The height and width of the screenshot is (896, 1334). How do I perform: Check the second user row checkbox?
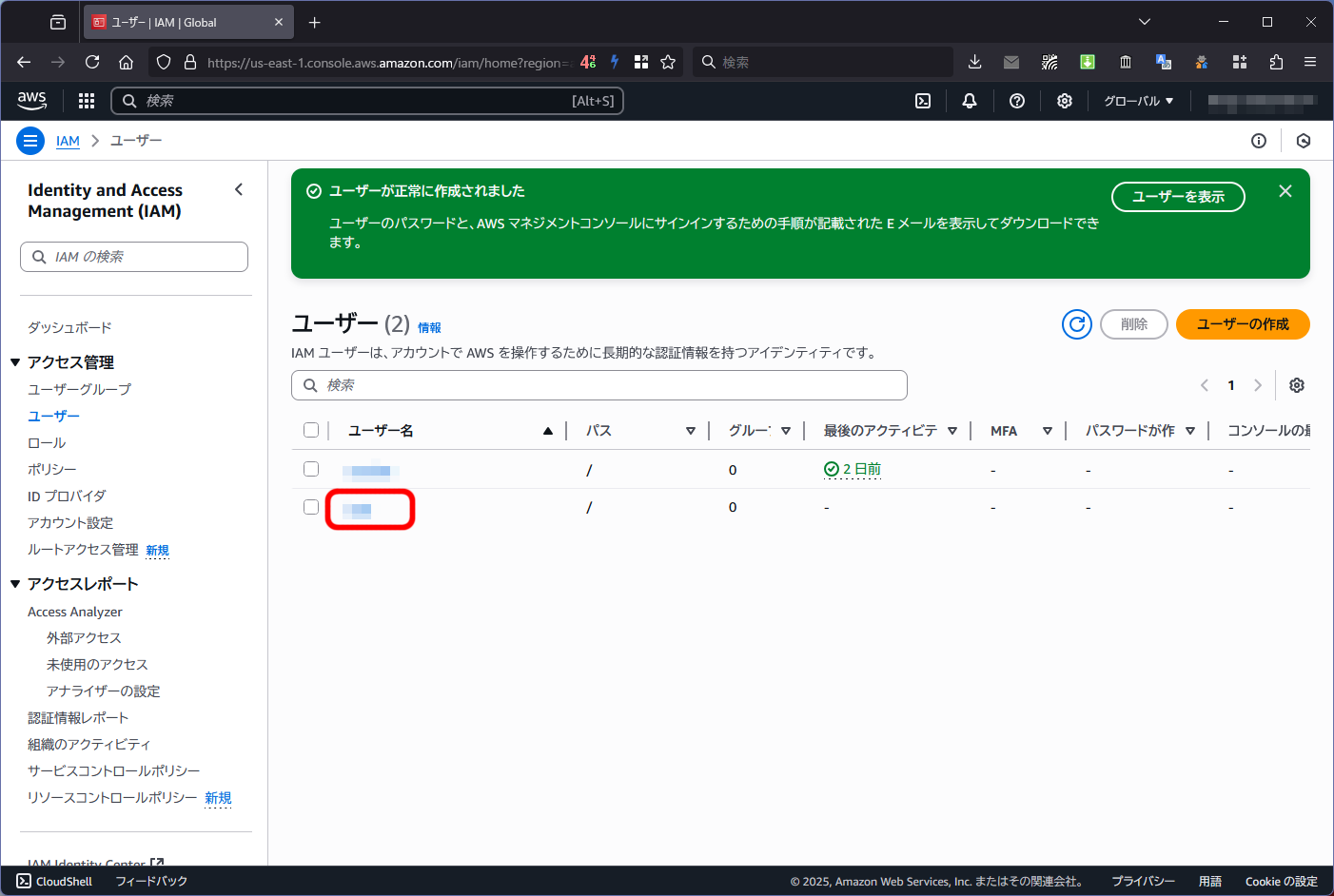coord(311,507)
